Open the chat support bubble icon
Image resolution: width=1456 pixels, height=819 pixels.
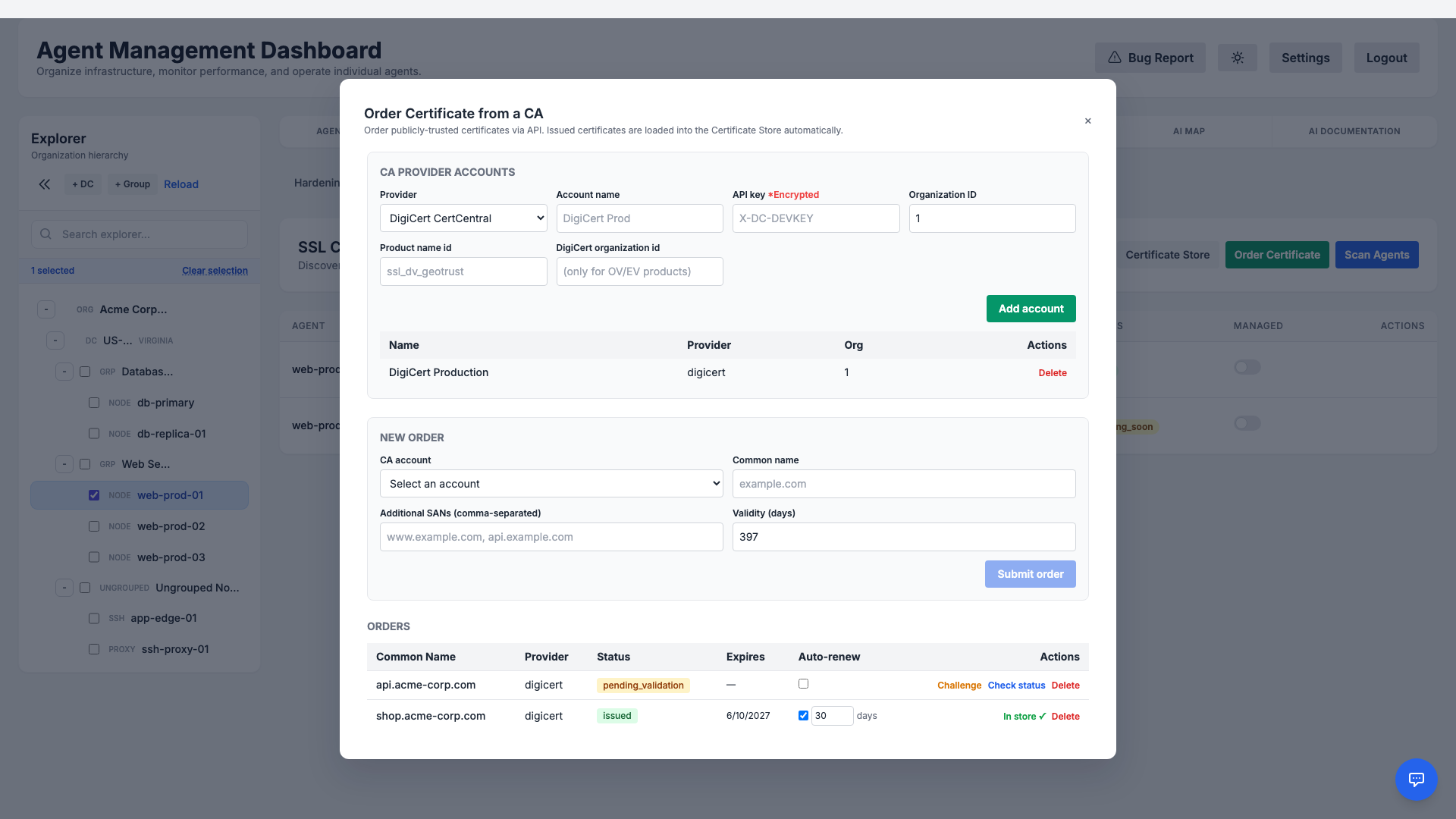[1416, 779]
